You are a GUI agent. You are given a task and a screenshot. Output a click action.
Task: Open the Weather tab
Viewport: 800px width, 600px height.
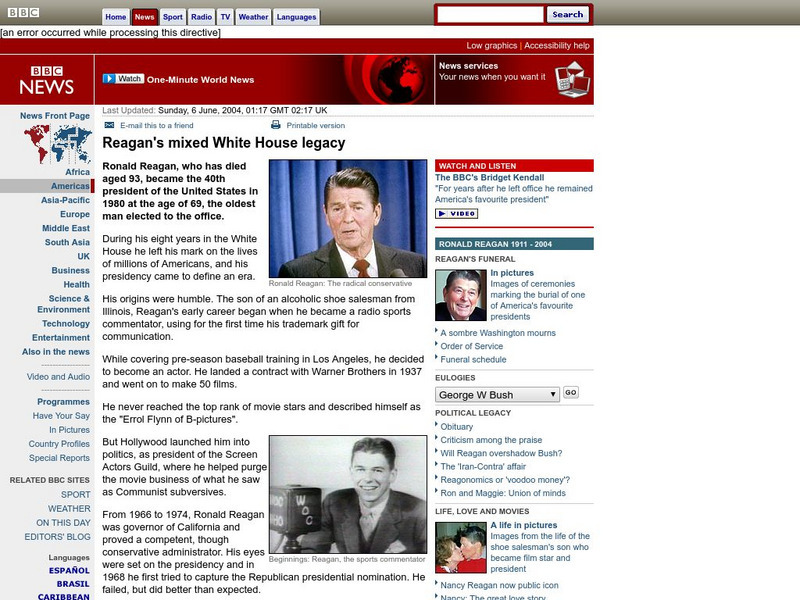pos(253,17)
